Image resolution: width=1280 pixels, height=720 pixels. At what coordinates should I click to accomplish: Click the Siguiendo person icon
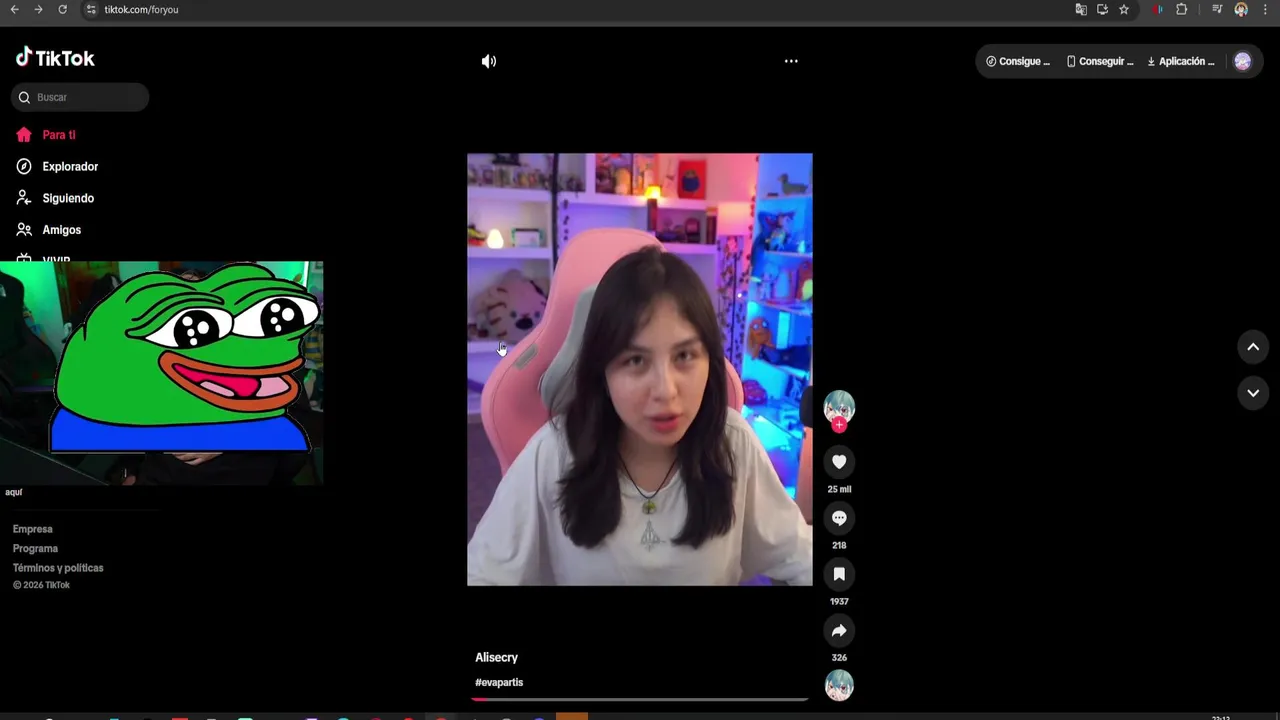click(x=24, y=198)
